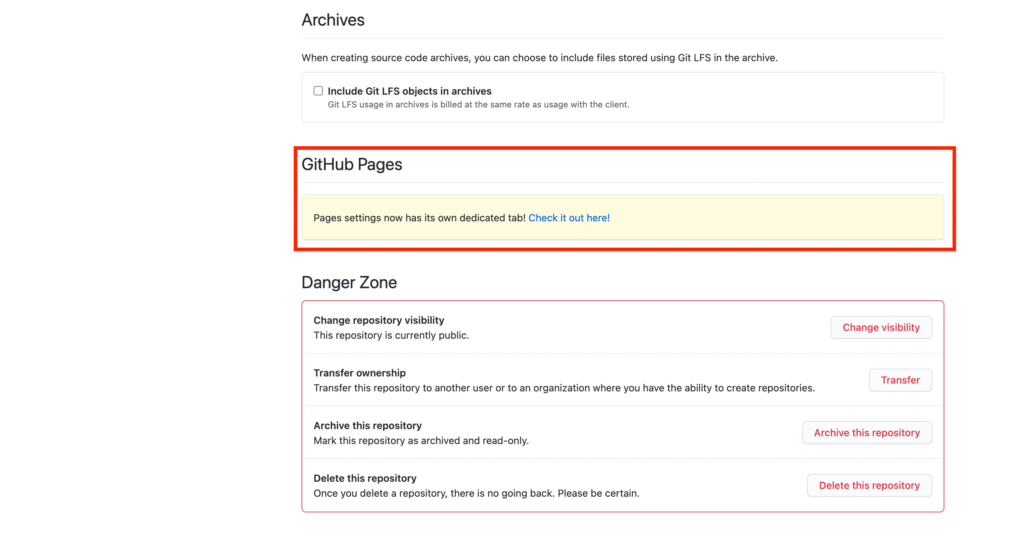
Task: Click 'Archive this repository' bold title text
Action: tap(368, 426)
